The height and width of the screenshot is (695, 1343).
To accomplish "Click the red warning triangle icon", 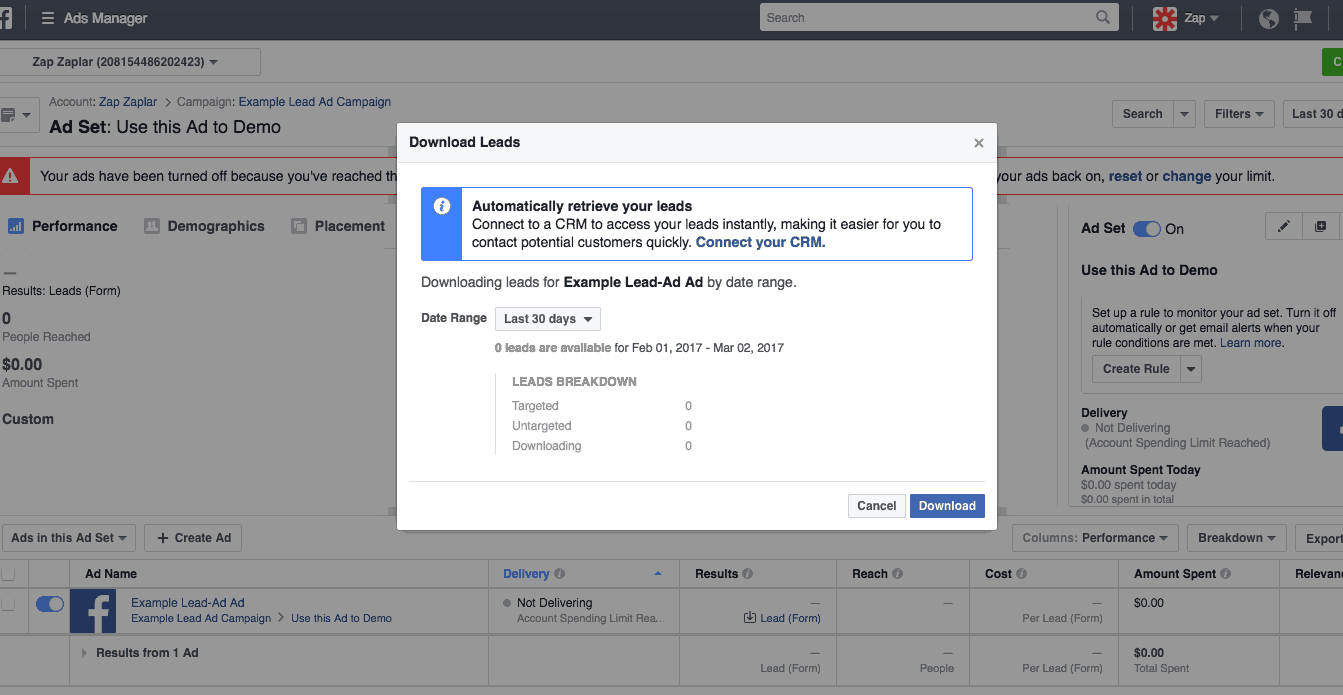I will pyautogui.click(x=10, y=176).
